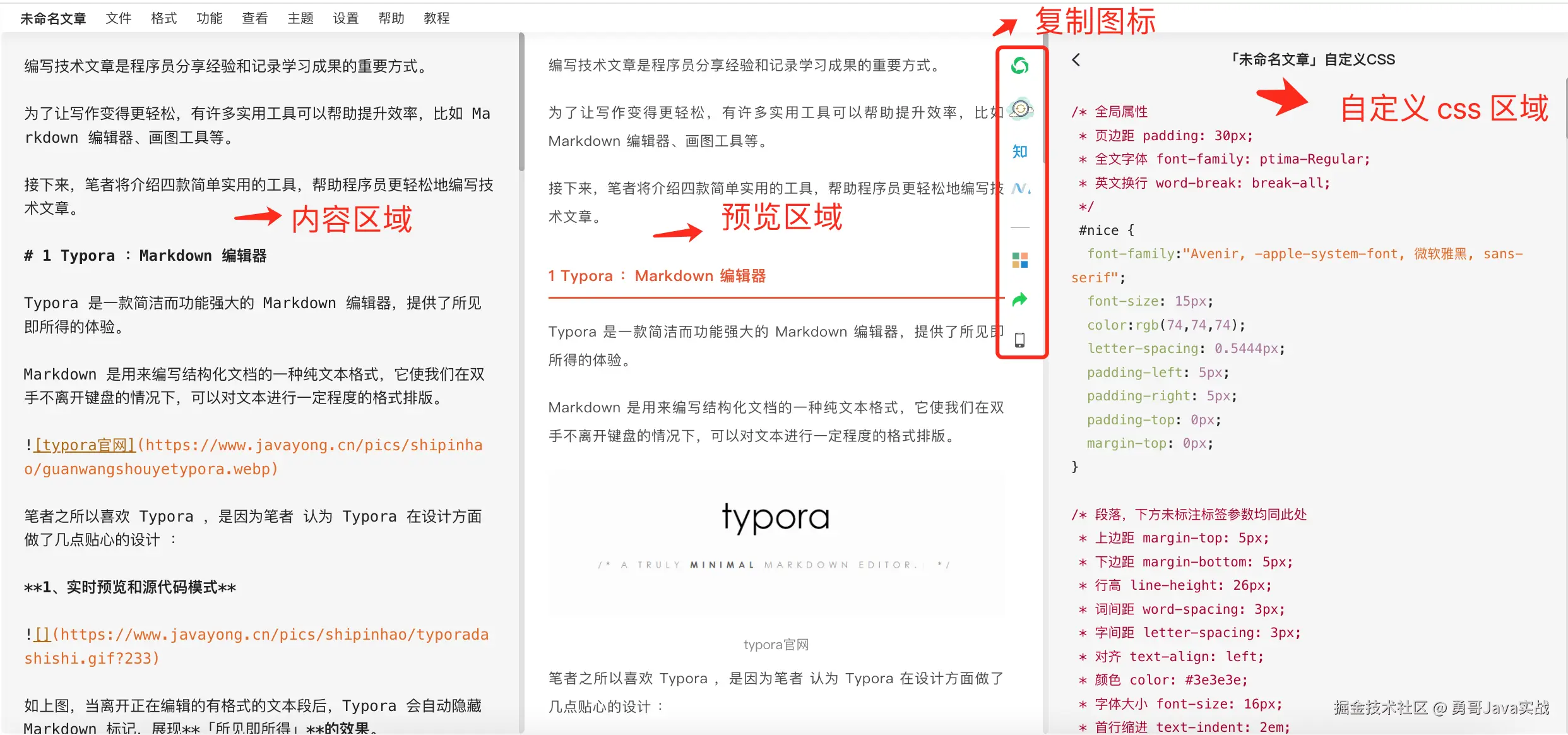Click the typora logo image in preview
Screen dimensions: 1568x735
point(775,519)
